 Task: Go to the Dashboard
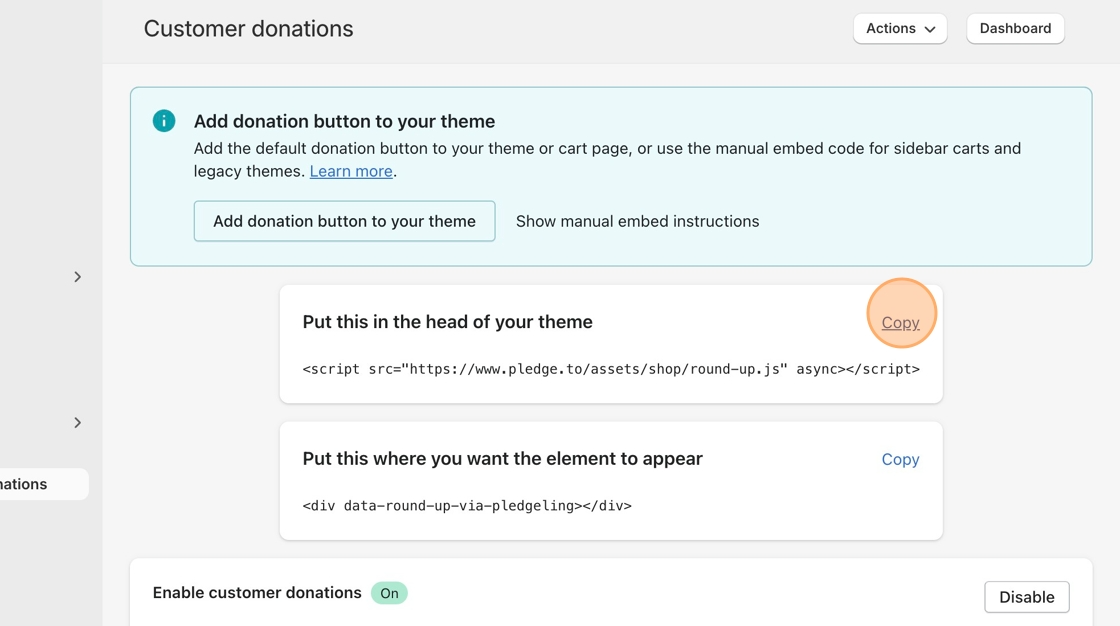1015,29
